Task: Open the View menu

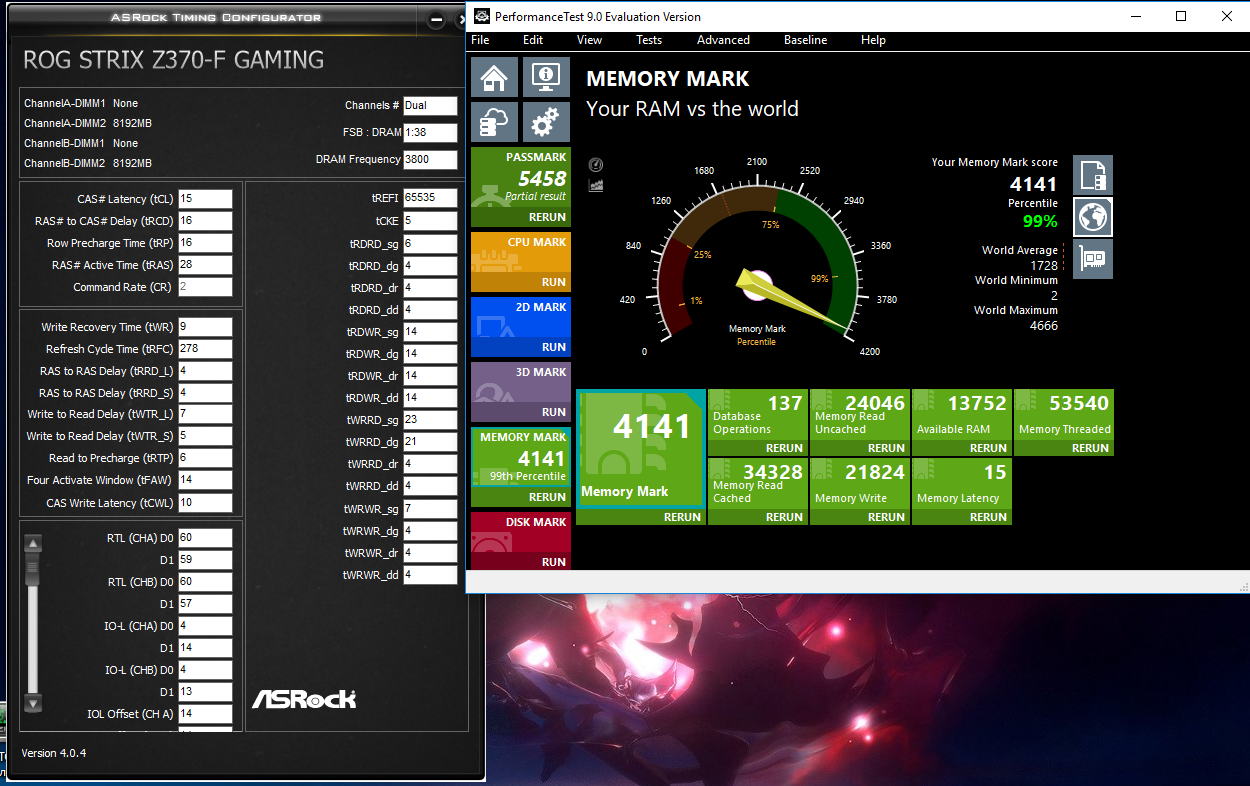Action: [590, 40]
